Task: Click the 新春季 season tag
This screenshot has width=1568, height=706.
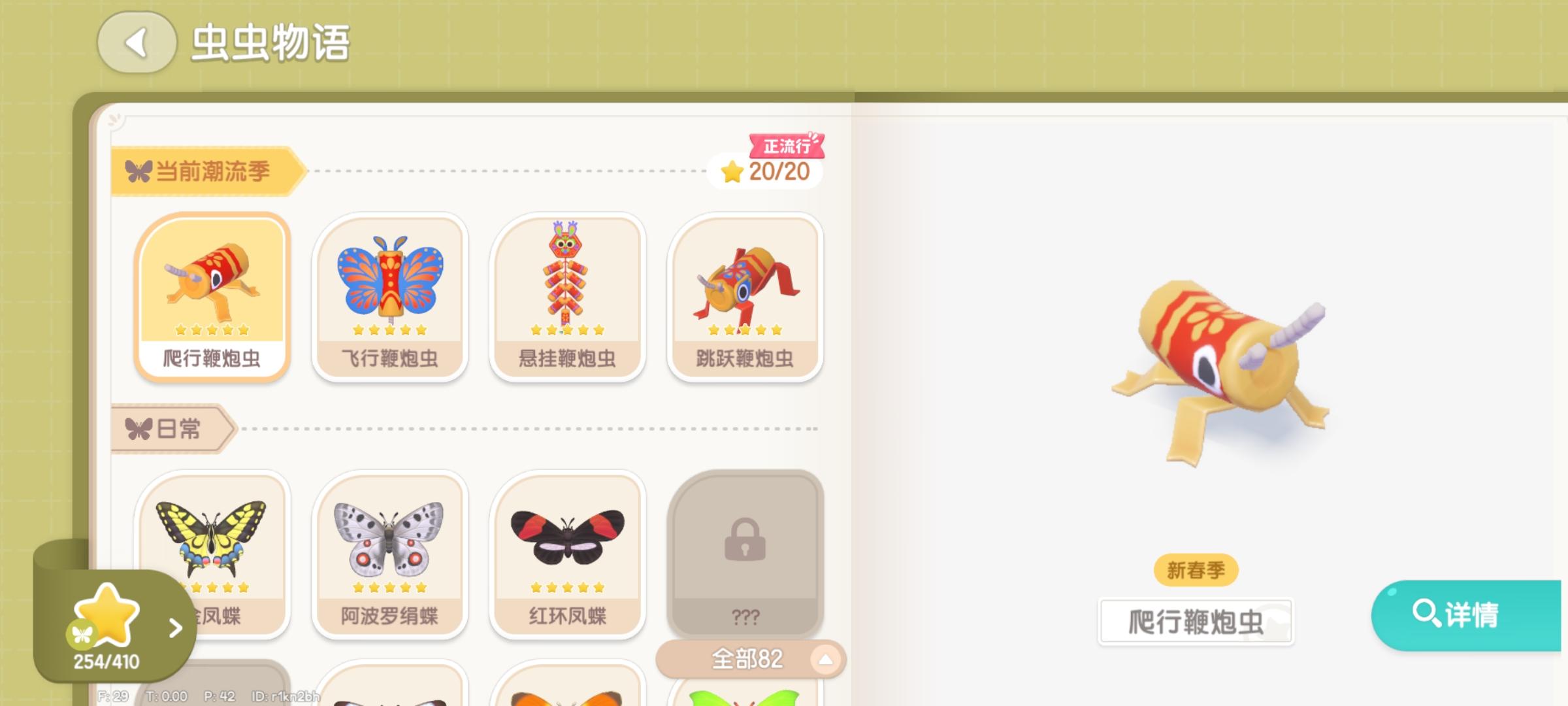Action: (x=1196, y=570)
